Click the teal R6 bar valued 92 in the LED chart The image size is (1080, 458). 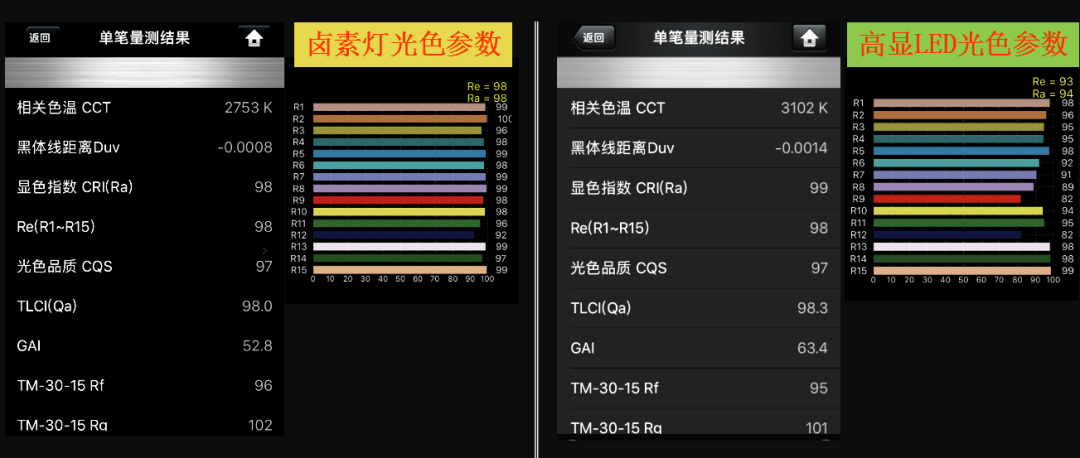tap(957, 163)
